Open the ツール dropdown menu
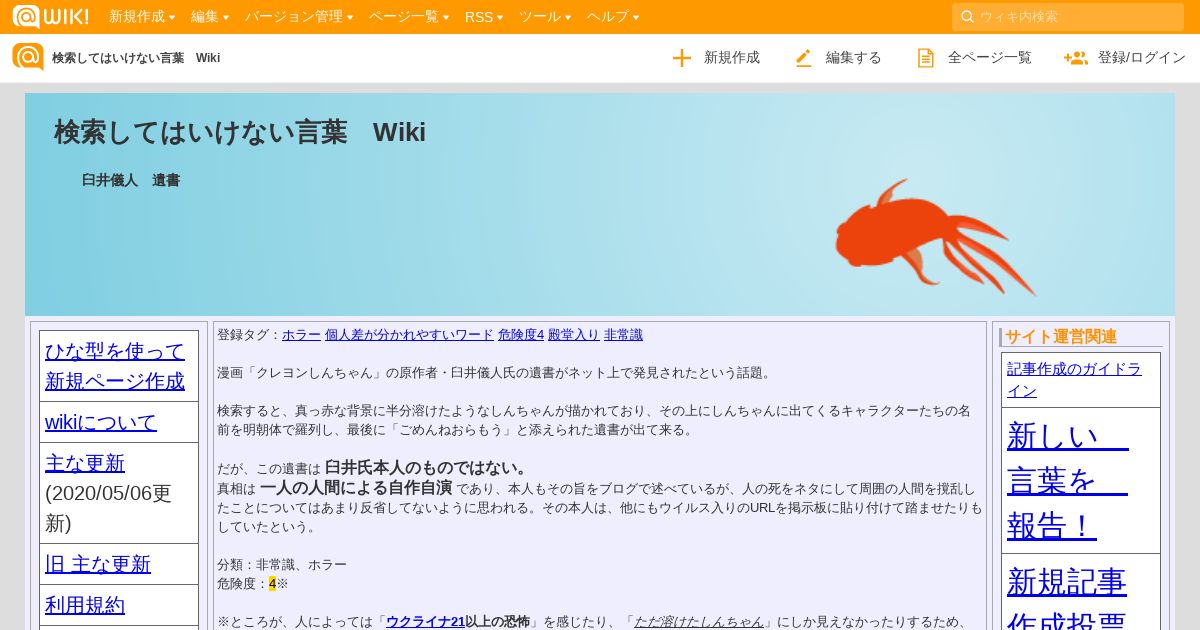This screenshot has height=630, width=1200. coord(545,17)
